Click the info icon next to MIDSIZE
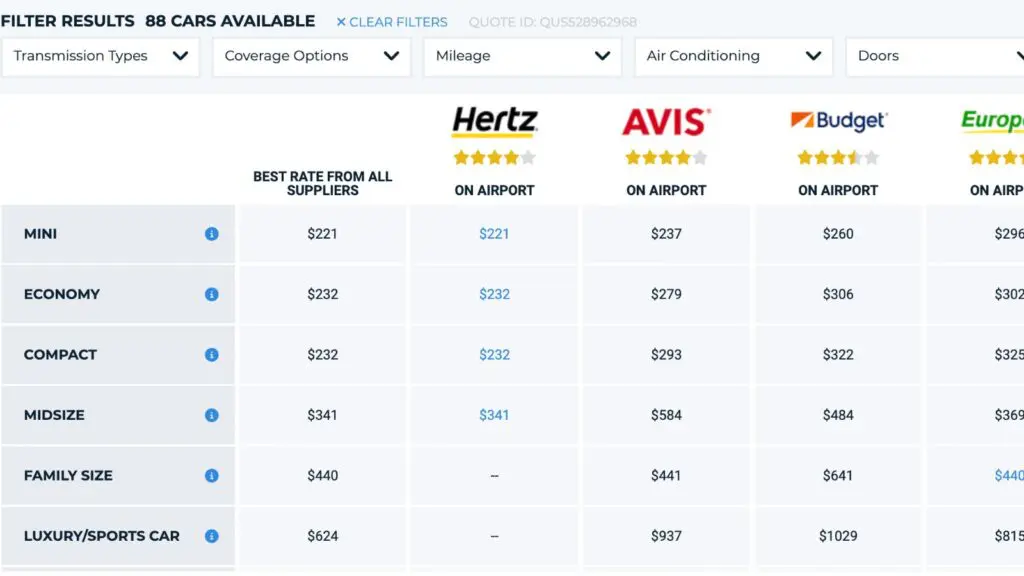This screenshot has width=1024, height=576. (x=210, y=415)
